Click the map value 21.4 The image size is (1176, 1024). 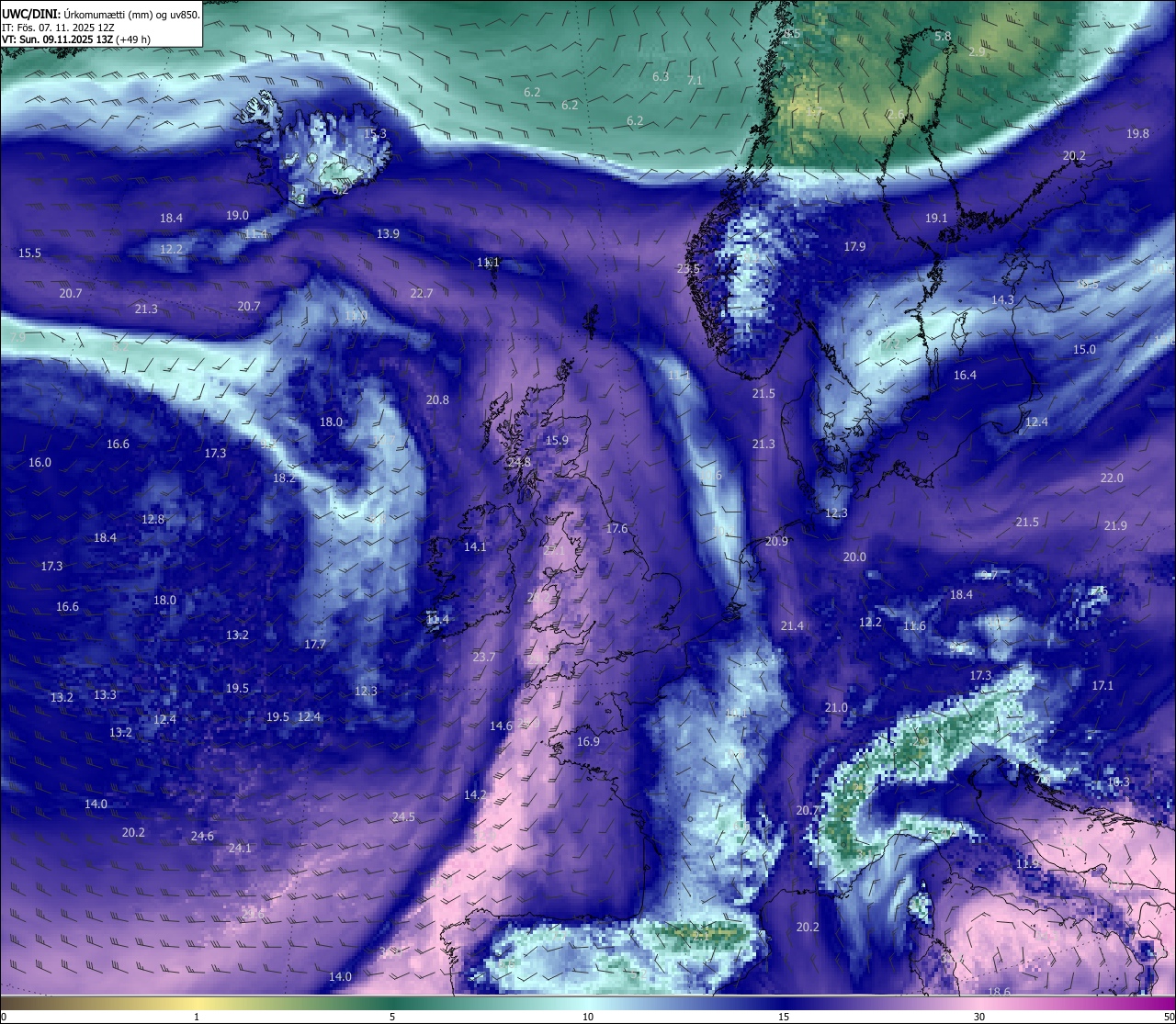pos(792,626)
